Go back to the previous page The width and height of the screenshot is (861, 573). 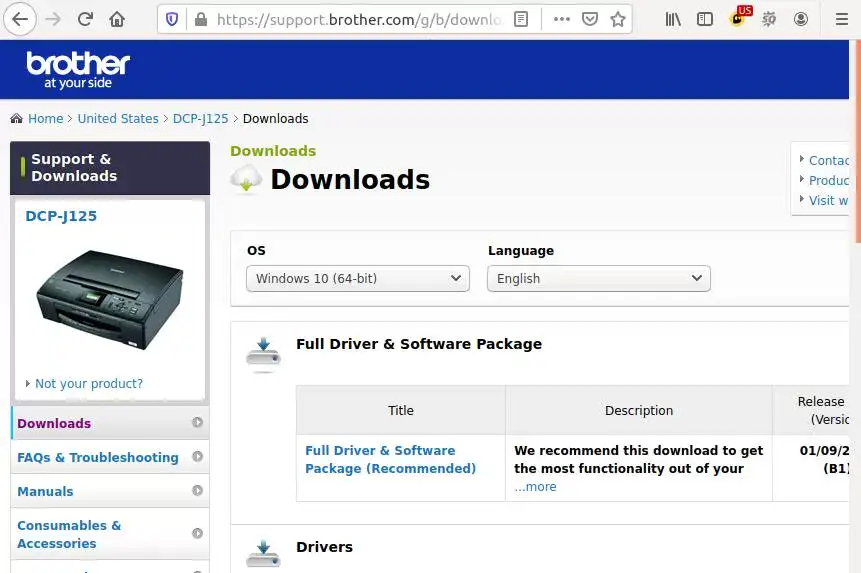[x=20, y=19]
